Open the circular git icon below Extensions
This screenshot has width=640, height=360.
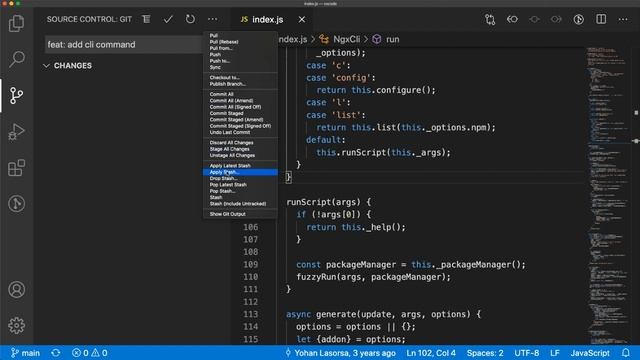point(16,204)
